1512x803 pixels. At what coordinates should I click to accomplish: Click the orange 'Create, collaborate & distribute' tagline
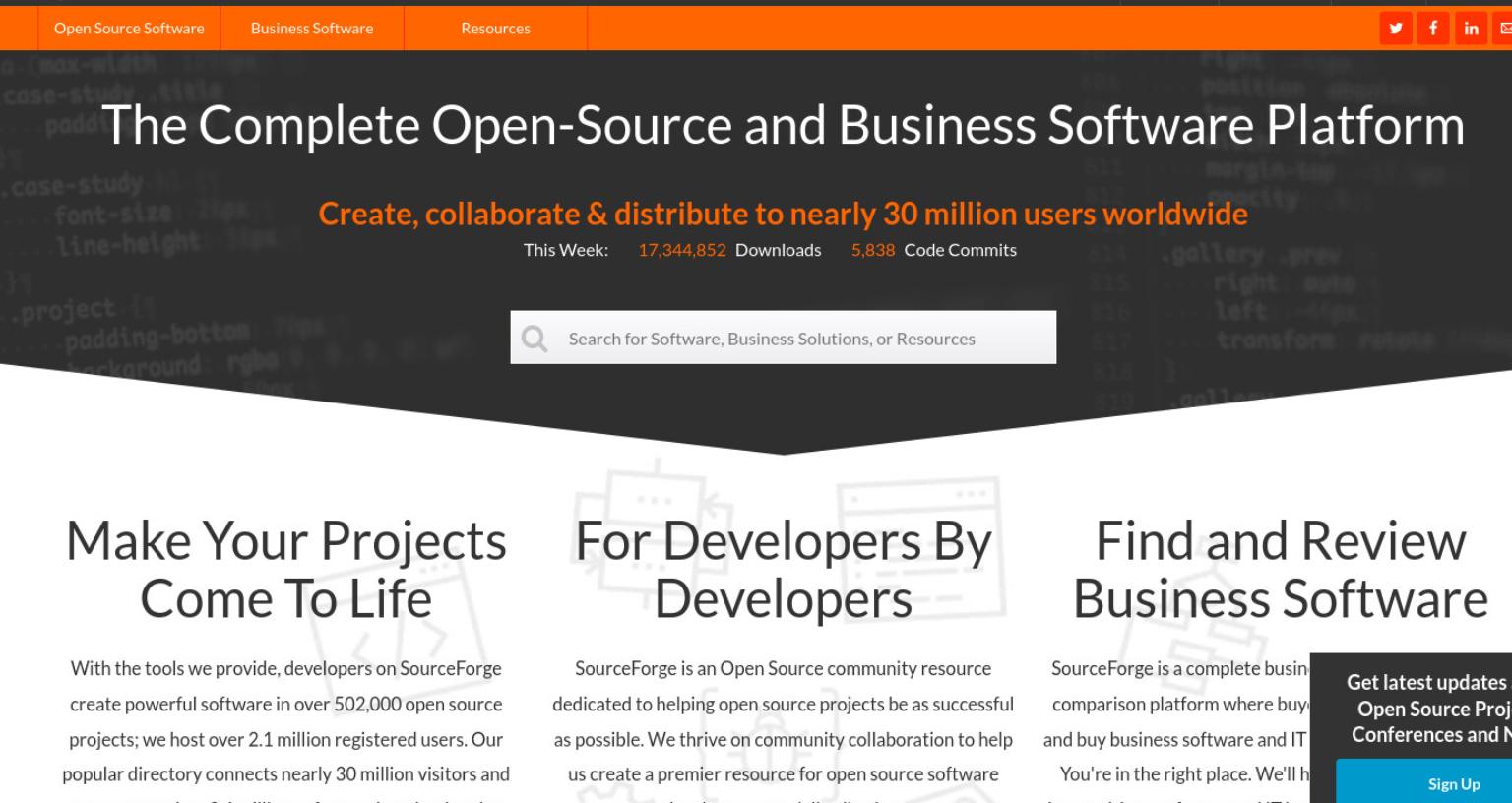pyautogui.click(x=784, y=214)
